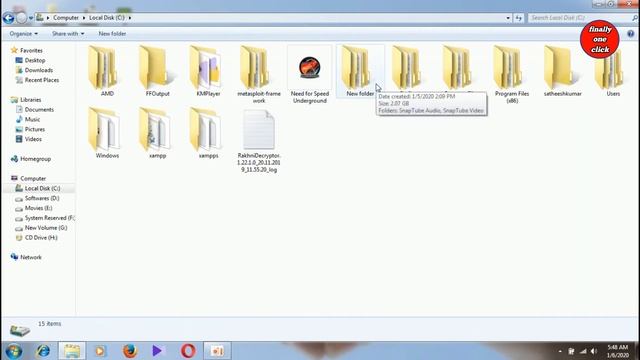Select Favorites in the navigation pane
The image size is (640, 360).
coord(31,51)
